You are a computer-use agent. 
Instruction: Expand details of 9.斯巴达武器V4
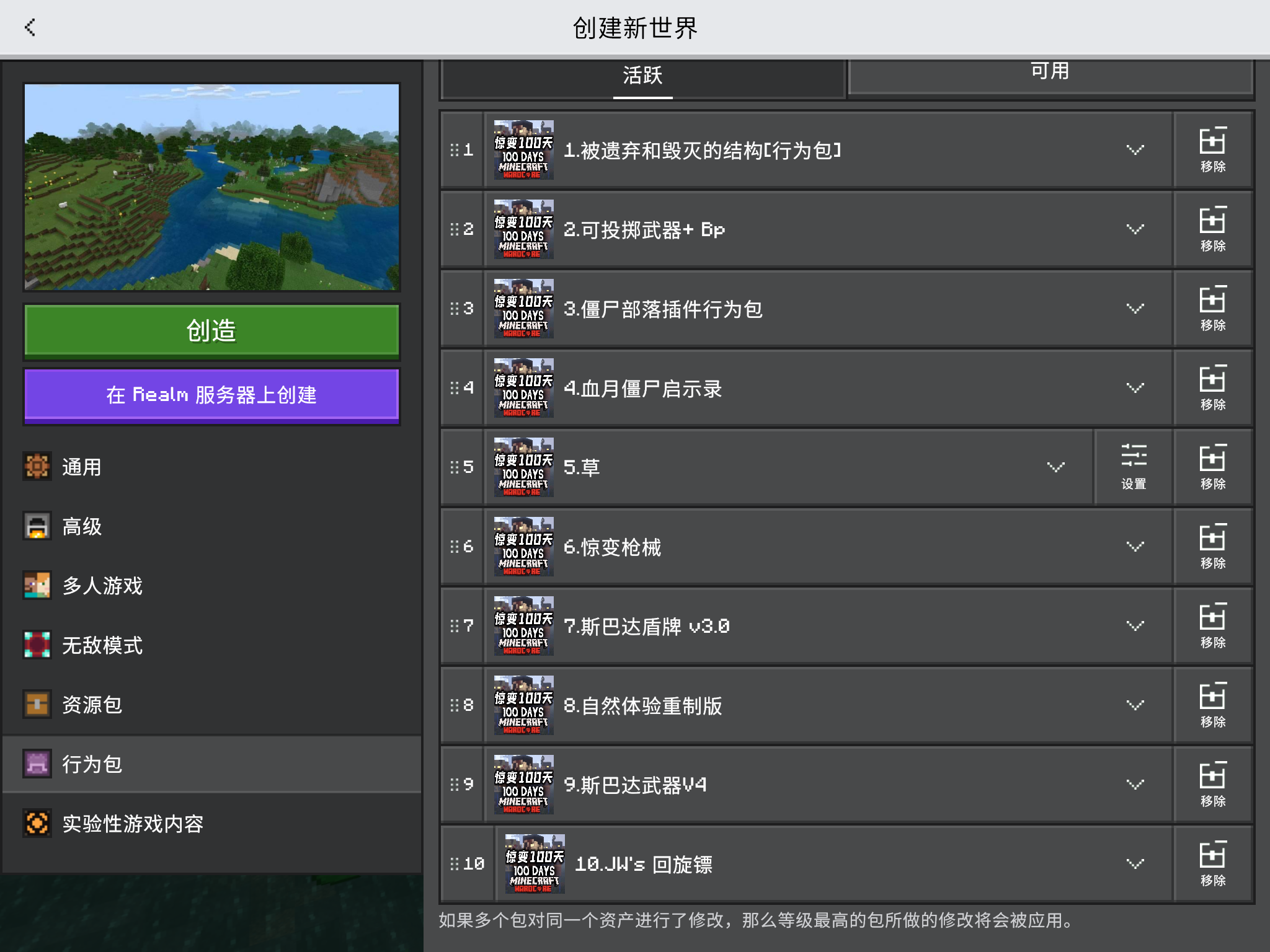[1135, 785]
